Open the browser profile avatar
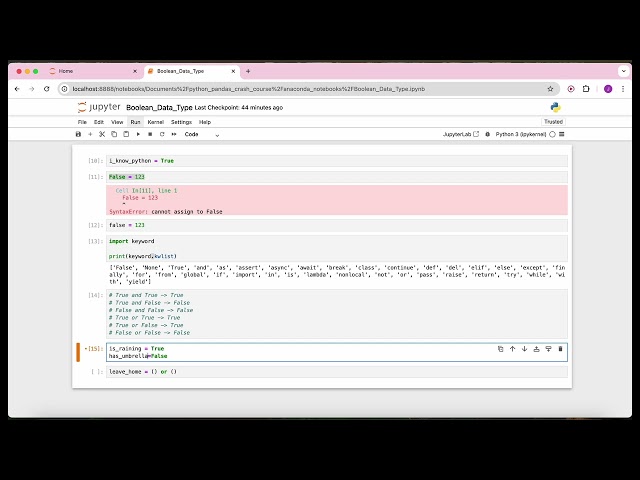 [x=608, y=89]
